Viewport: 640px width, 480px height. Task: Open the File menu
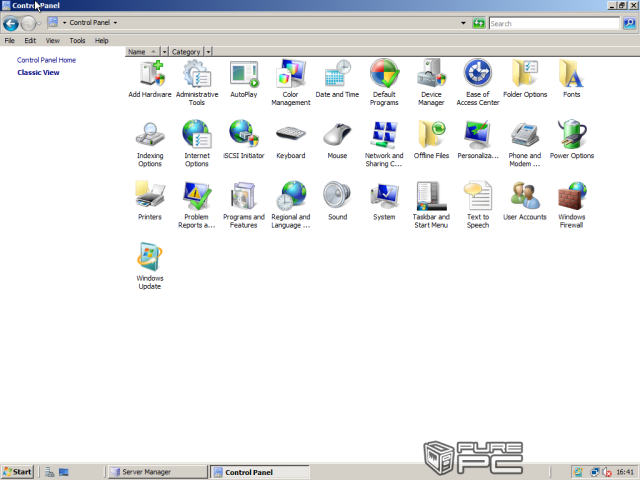[x=9, y=40]
